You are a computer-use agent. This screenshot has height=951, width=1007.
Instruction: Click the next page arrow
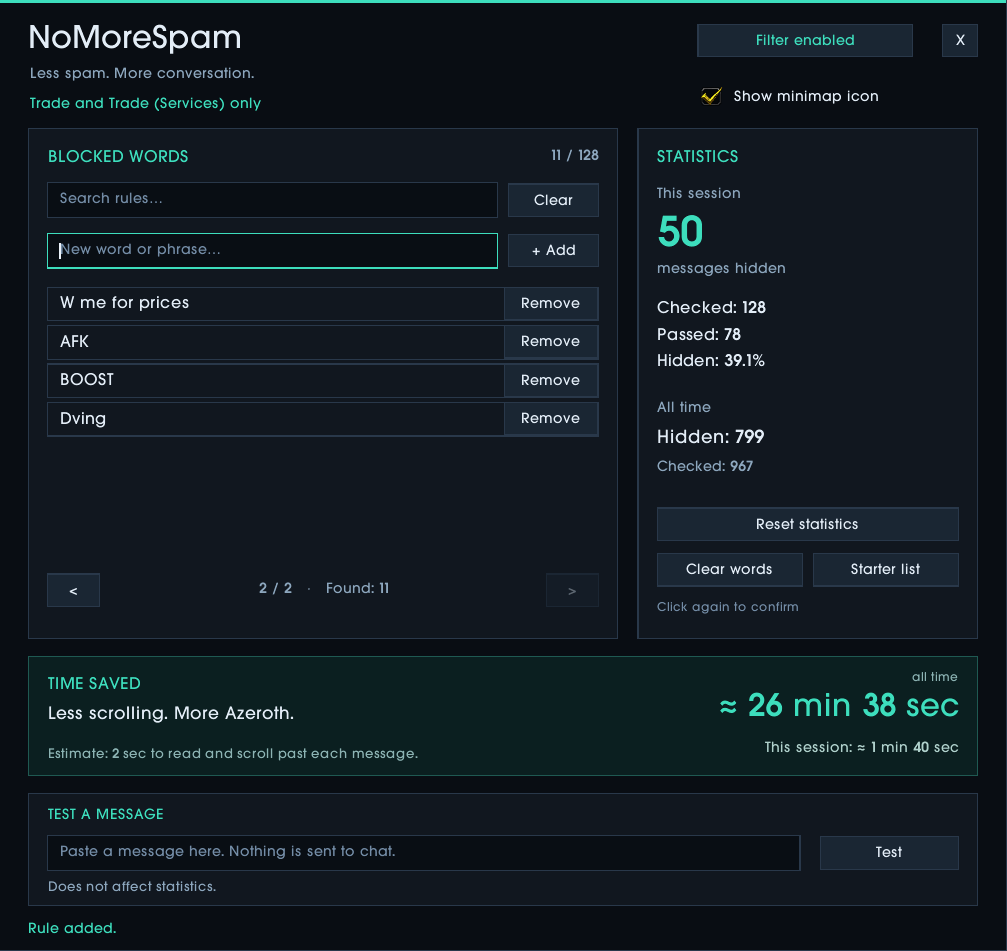(572, 590)
